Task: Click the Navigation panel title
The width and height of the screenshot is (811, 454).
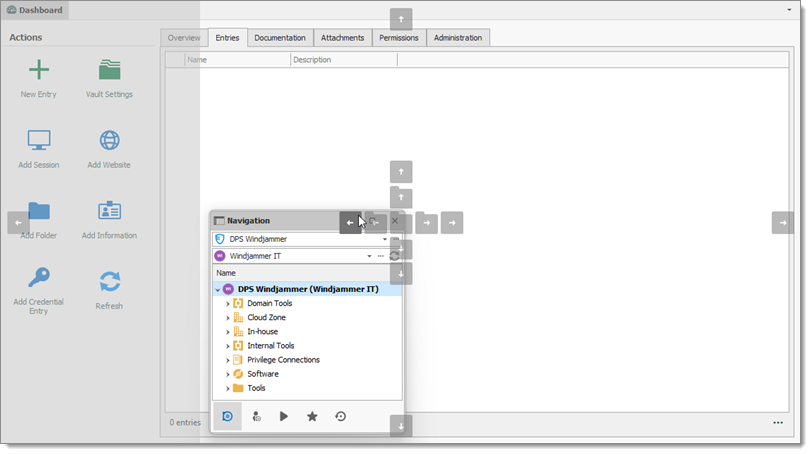Action: point(248,221)
